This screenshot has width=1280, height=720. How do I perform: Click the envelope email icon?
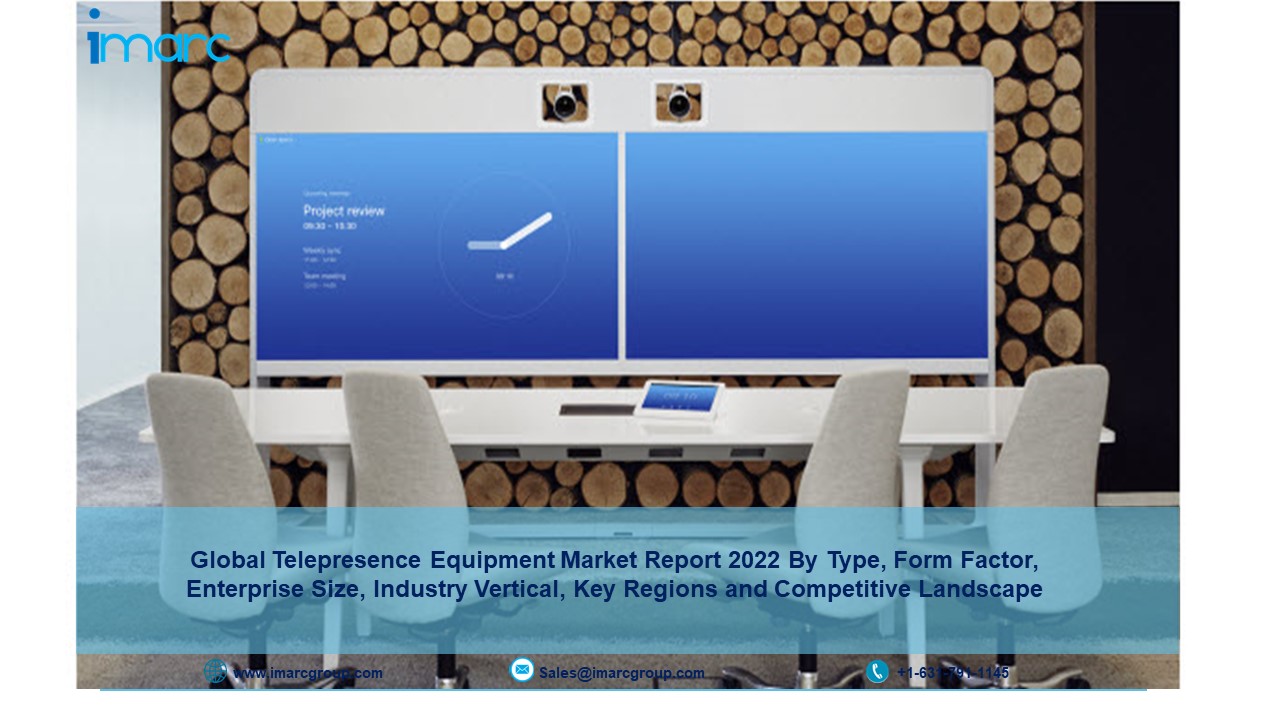tap(522, 670)
